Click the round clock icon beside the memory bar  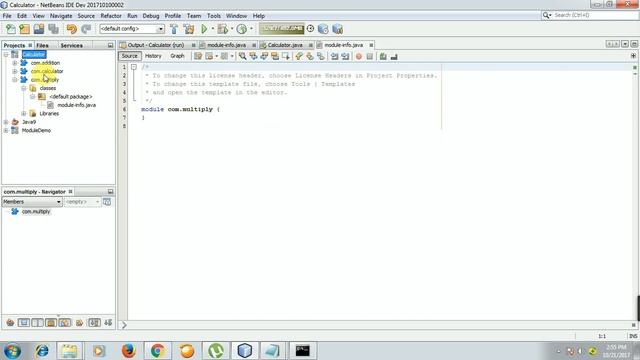310,29
